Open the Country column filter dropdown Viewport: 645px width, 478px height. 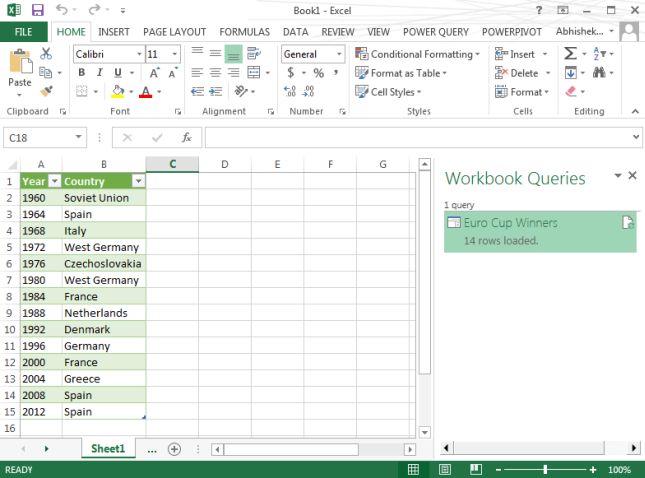[139, 181]
